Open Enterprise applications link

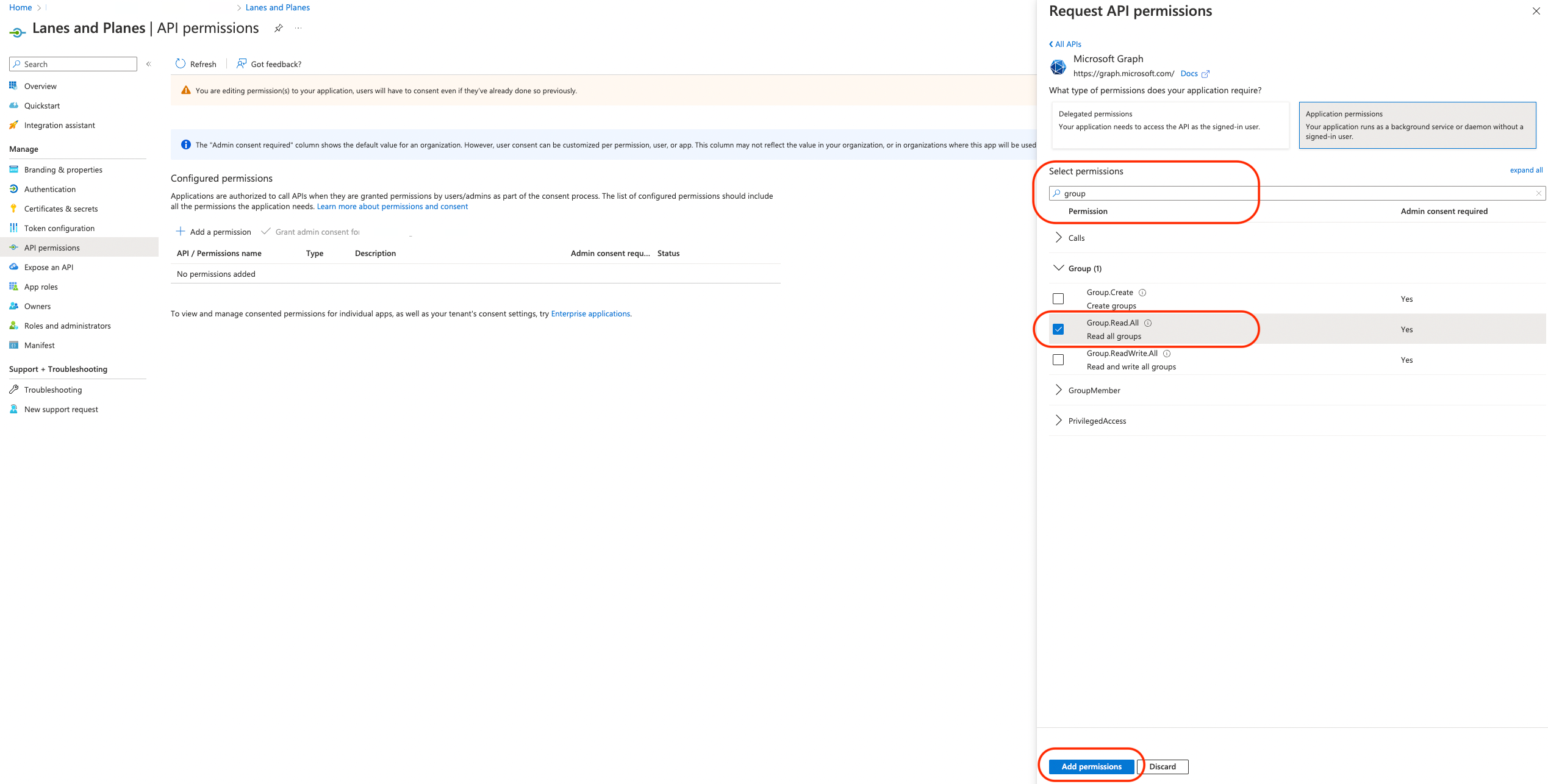(590, 313)
